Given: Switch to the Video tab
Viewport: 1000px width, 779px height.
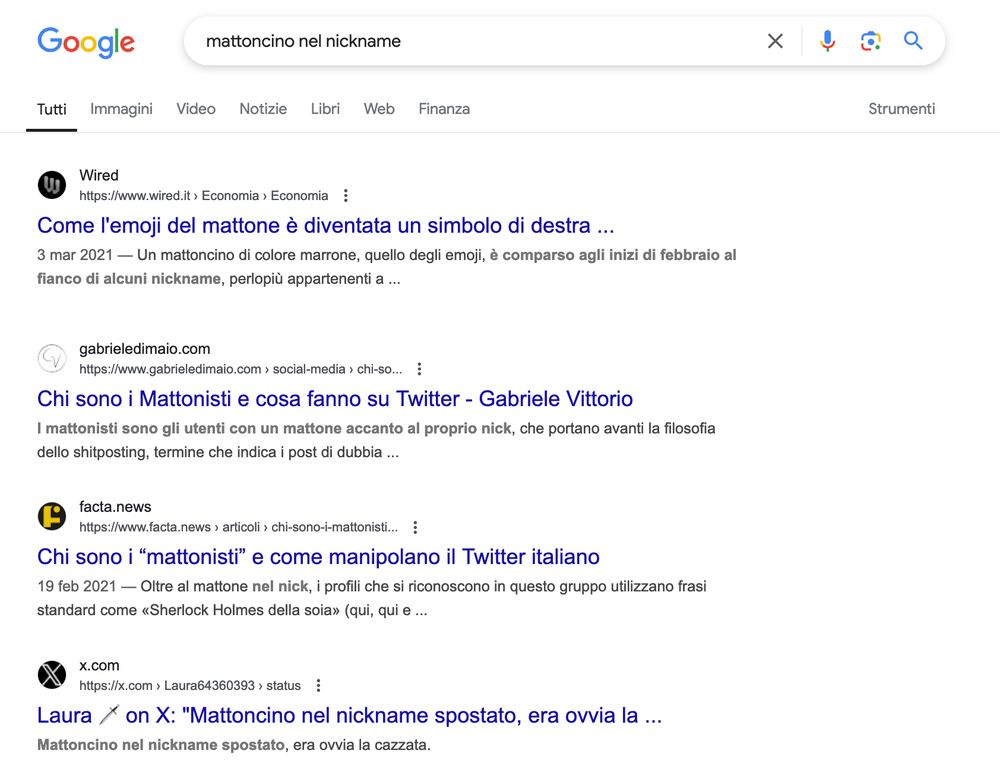Looking at the screenshot, I should point(196,109).
